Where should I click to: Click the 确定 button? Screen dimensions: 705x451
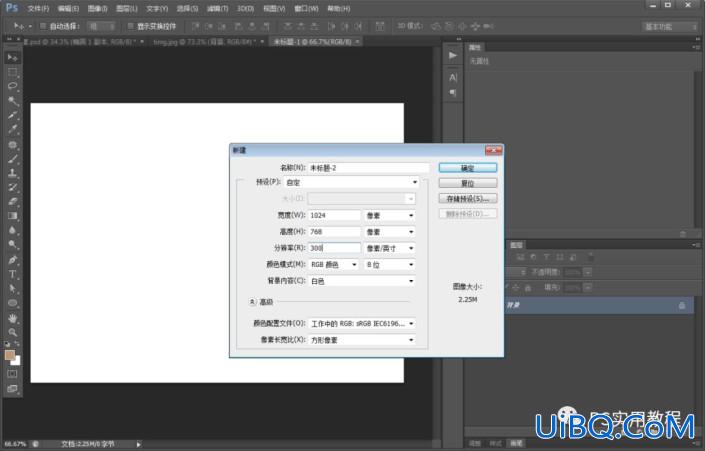468,168
